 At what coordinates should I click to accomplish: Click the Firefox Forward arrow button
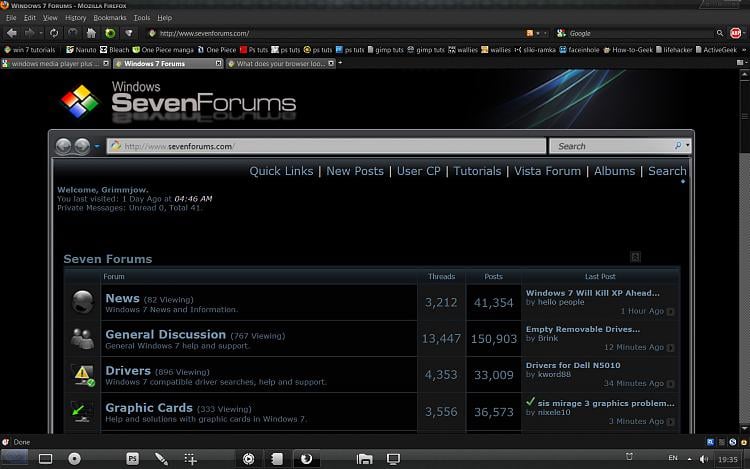click(30, 33)
